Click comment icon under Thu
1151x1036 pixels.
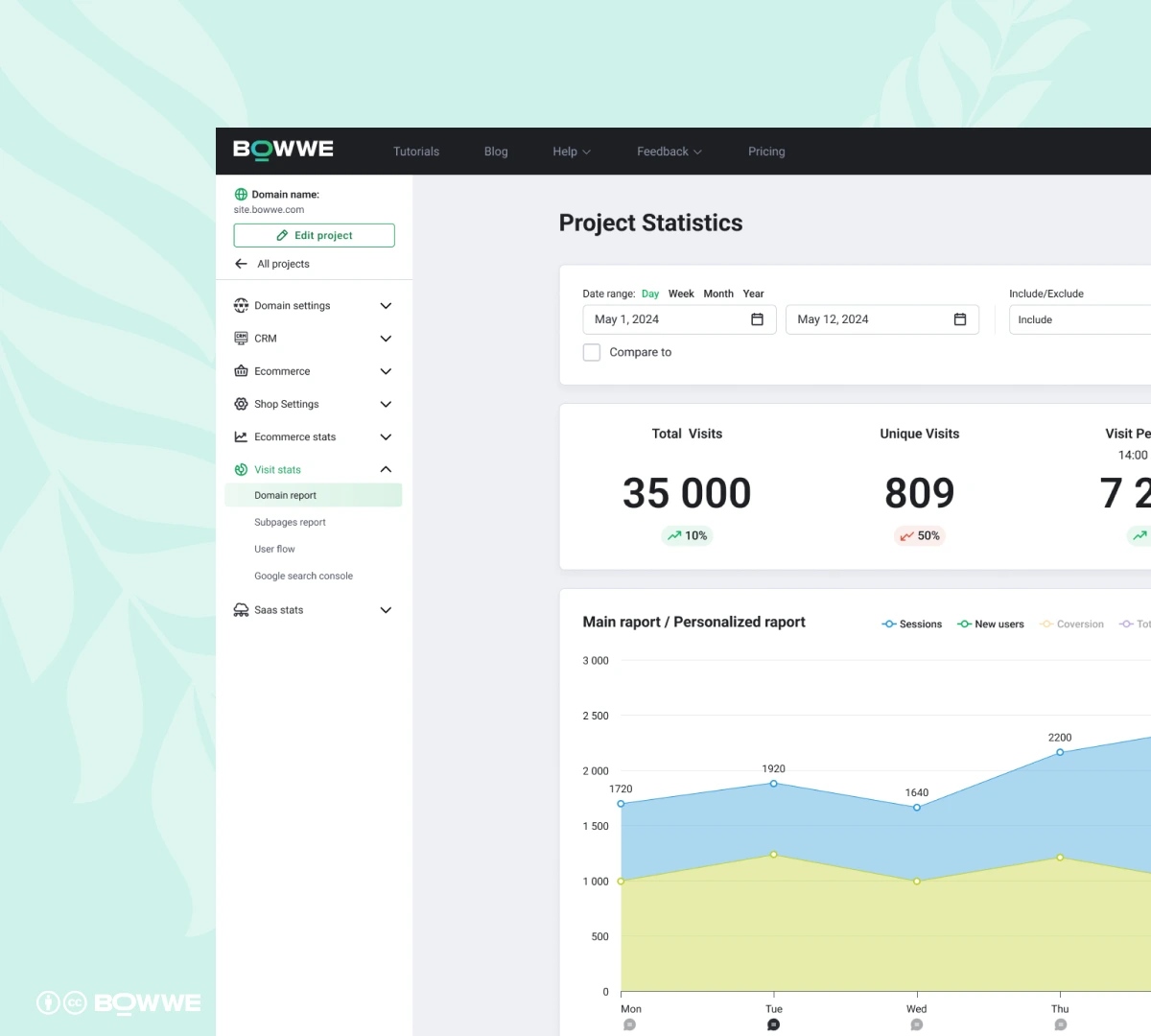pyautogui.click(x=1060, y=1024)
